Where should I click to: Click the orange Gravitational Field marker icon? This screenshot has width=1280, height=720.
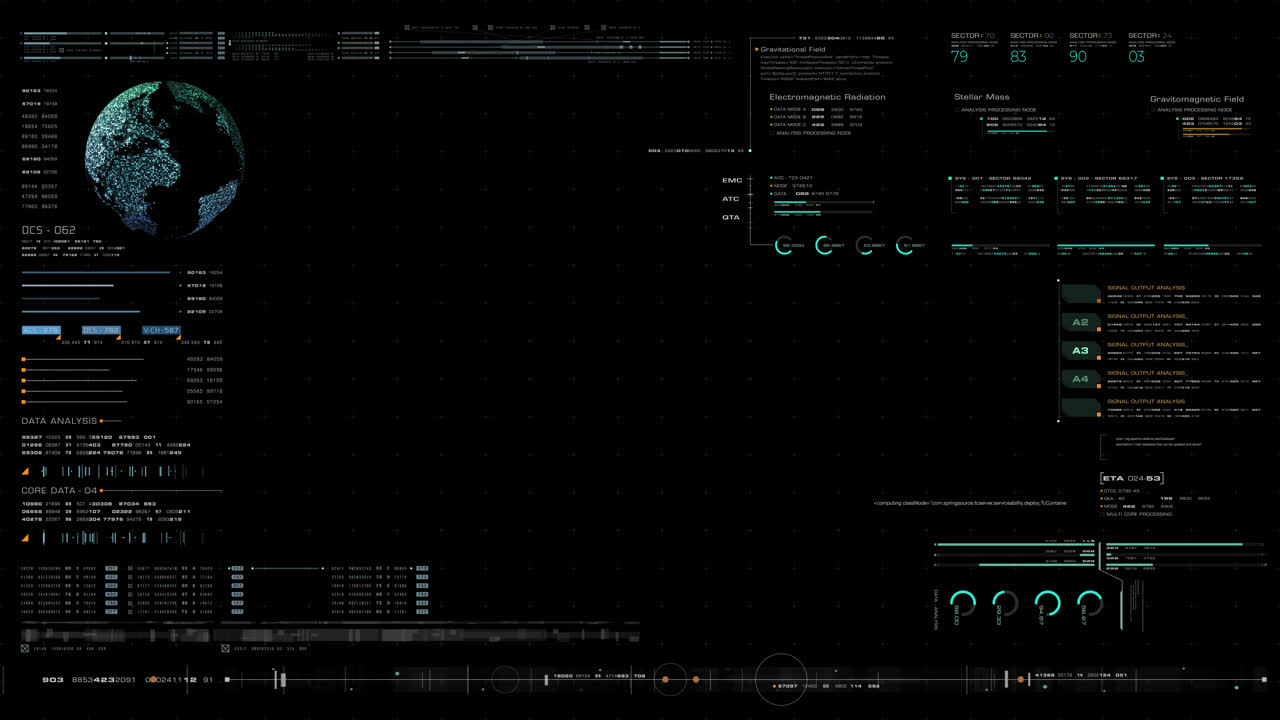756,50
